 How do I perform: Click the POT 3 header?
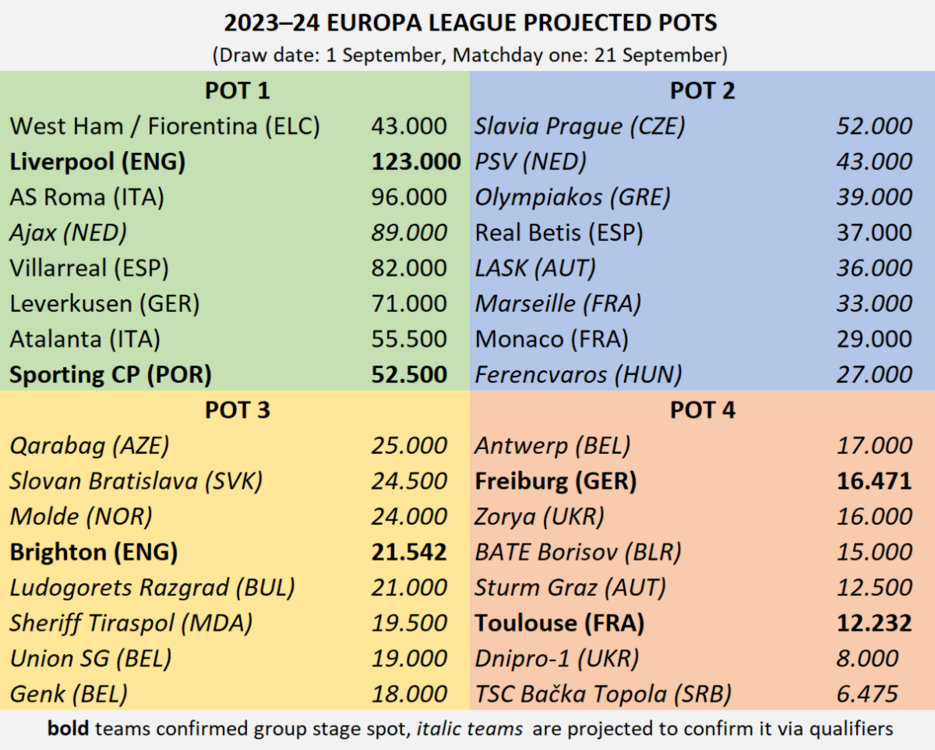point(237,410)
